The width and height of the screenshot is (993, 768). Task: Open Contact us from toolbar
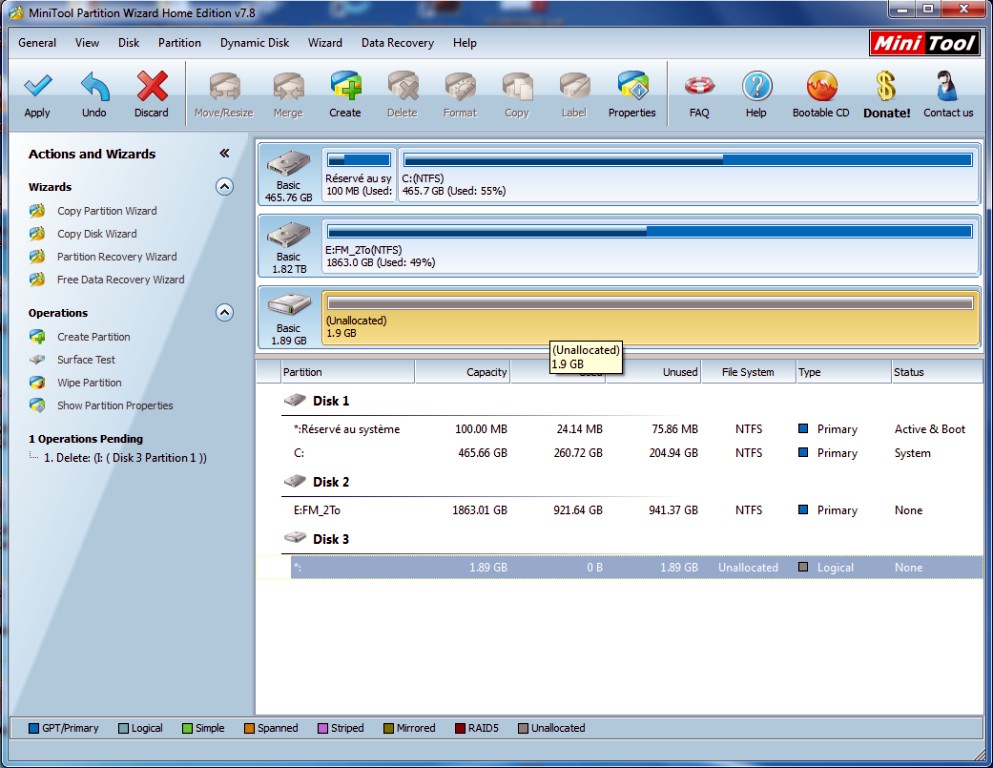(x=948, y=87)
